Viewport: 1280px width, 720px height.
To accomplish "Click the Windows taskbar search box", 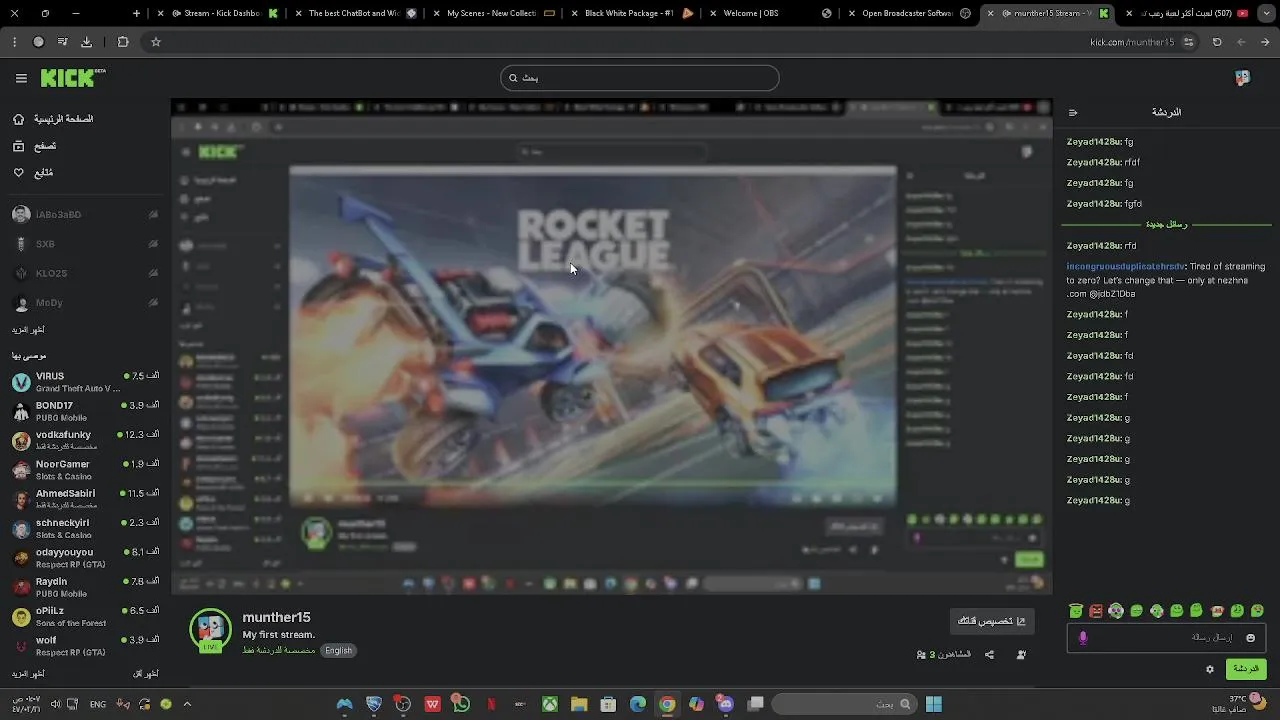I will click(x=844, y=704).
